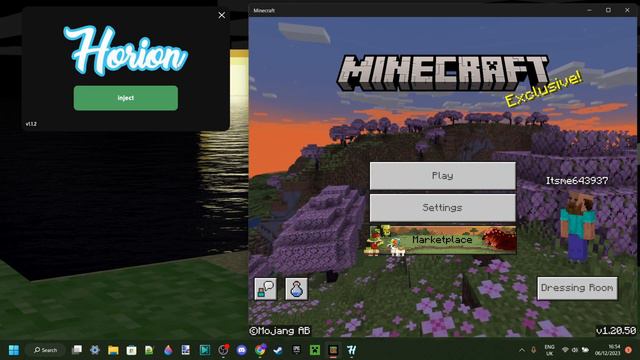Click the taskbar Search box

[45, 350]
